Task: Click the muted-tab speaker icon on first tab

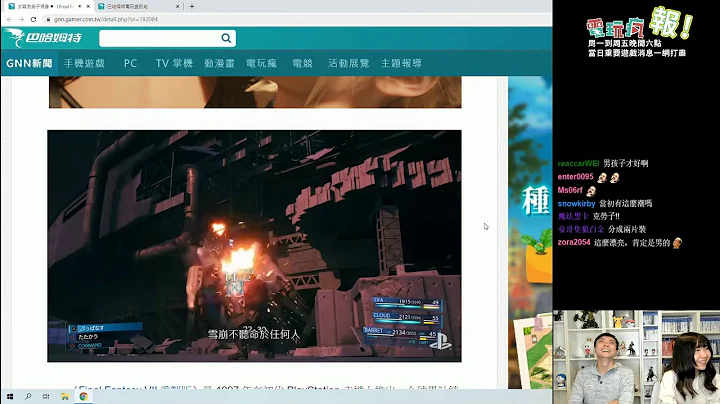Action: pyautogui.click(x=80, y=6)
